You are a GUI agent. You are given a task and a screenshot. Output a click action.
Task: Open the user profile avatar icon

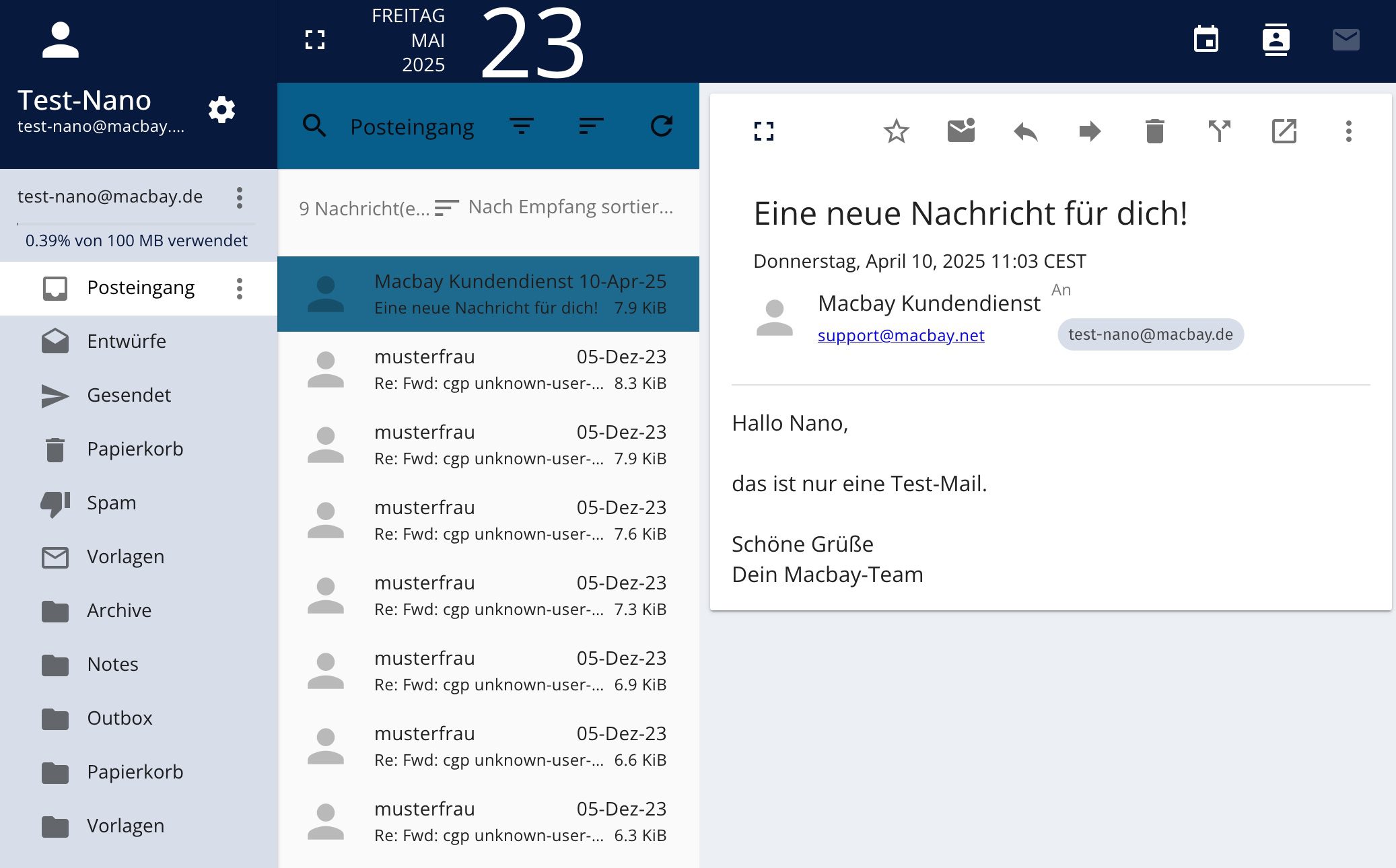[61, 40]
